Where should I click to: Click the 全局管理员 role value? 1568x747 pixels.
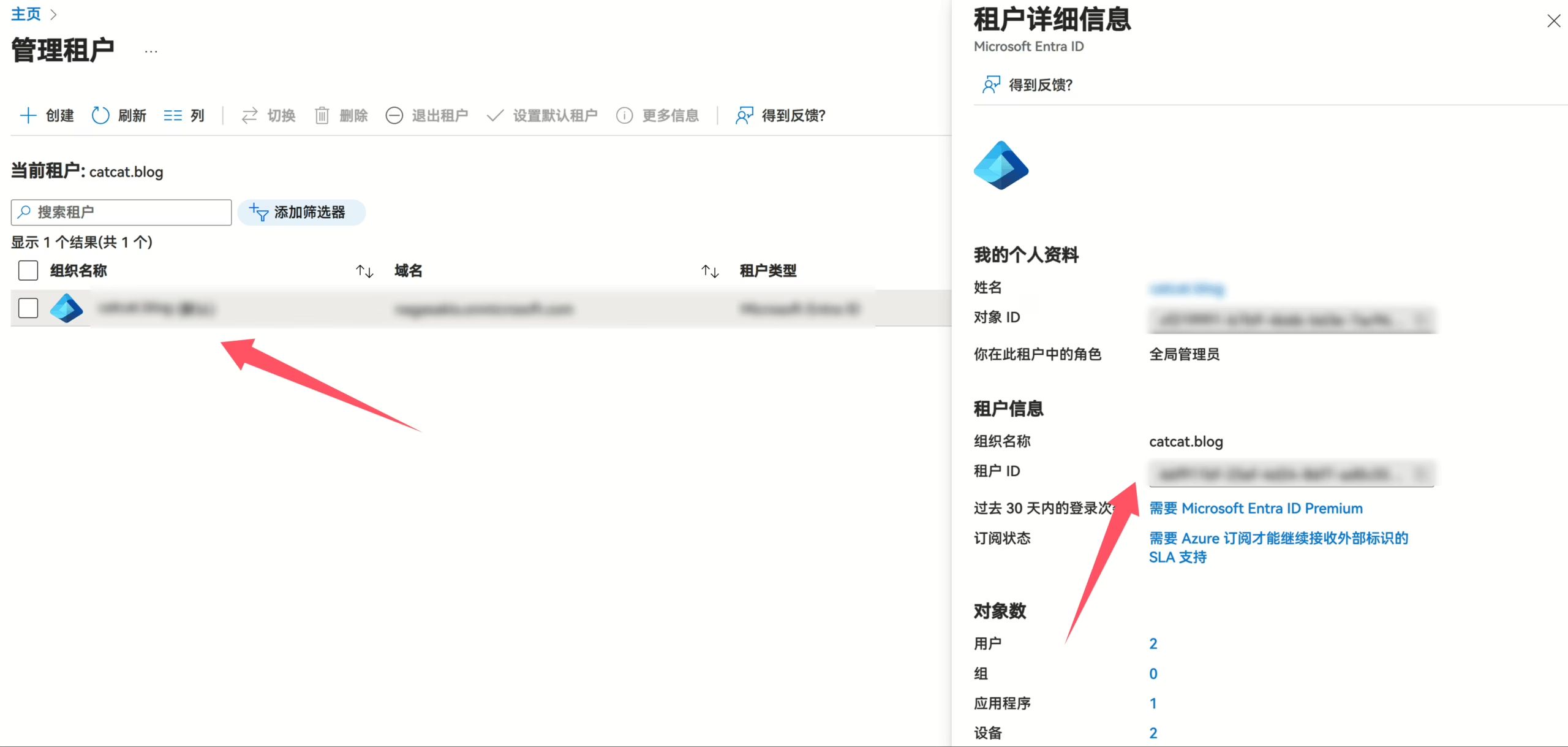pos(1184,354)
